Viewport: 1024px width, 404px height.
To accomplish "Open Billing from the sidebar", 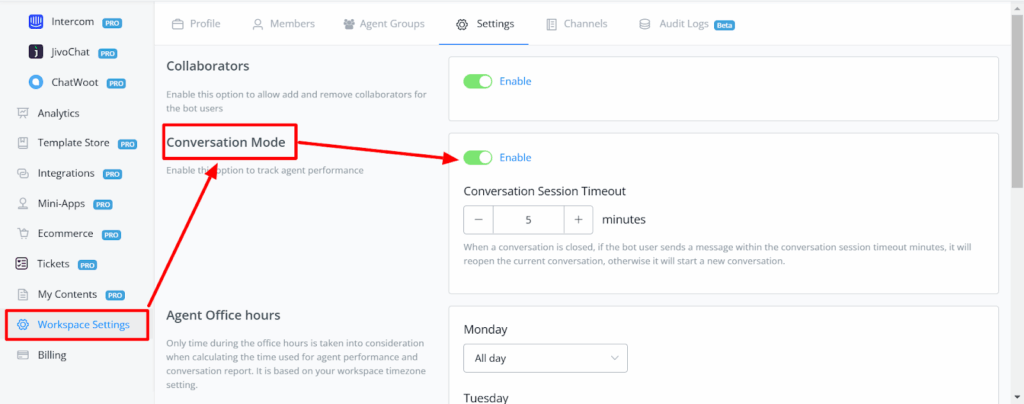I will (x=52, y=355).
